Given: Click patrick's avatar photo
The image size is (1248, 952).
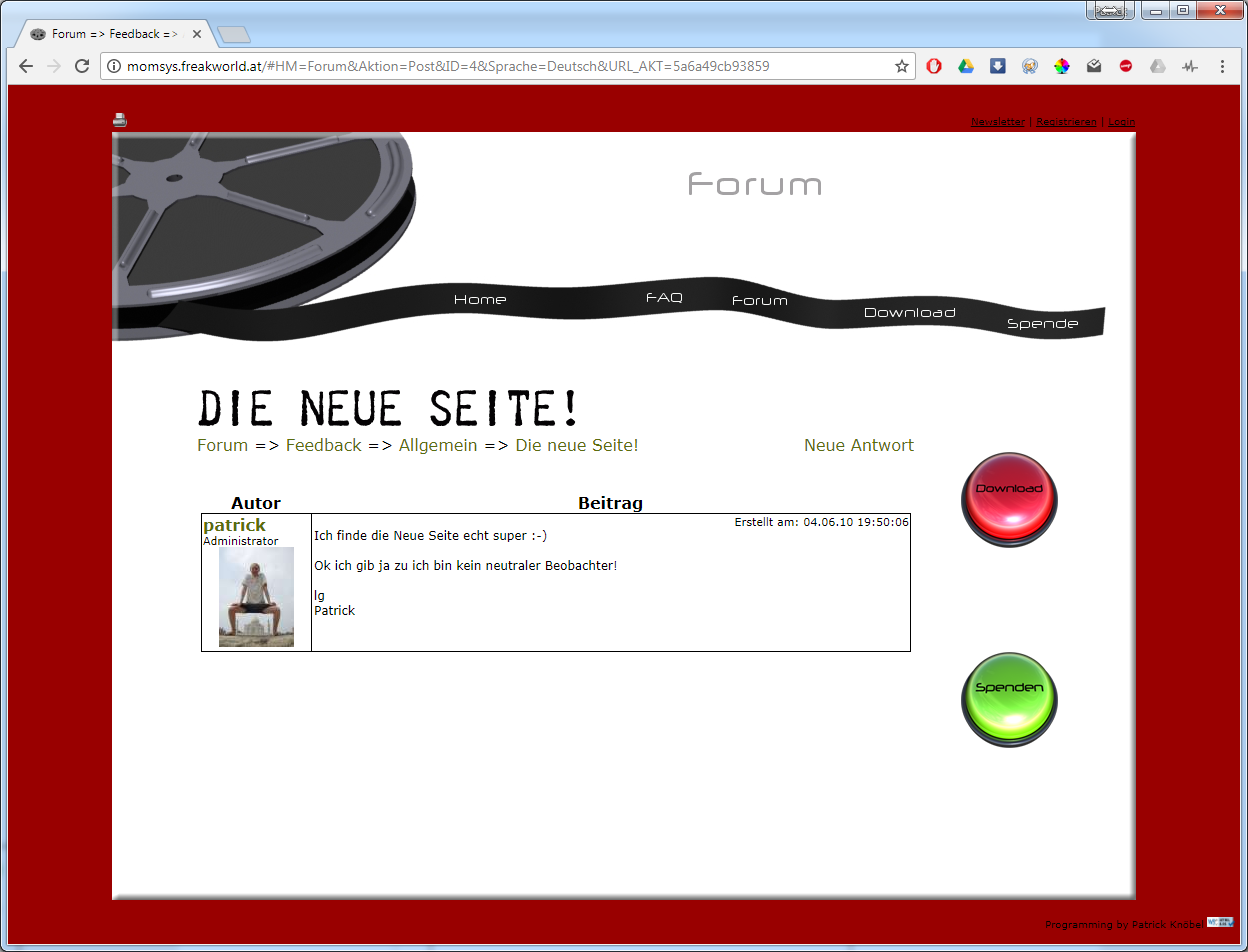Looking at the screenshot, I should pyautogui.click(x=256, y=597).
